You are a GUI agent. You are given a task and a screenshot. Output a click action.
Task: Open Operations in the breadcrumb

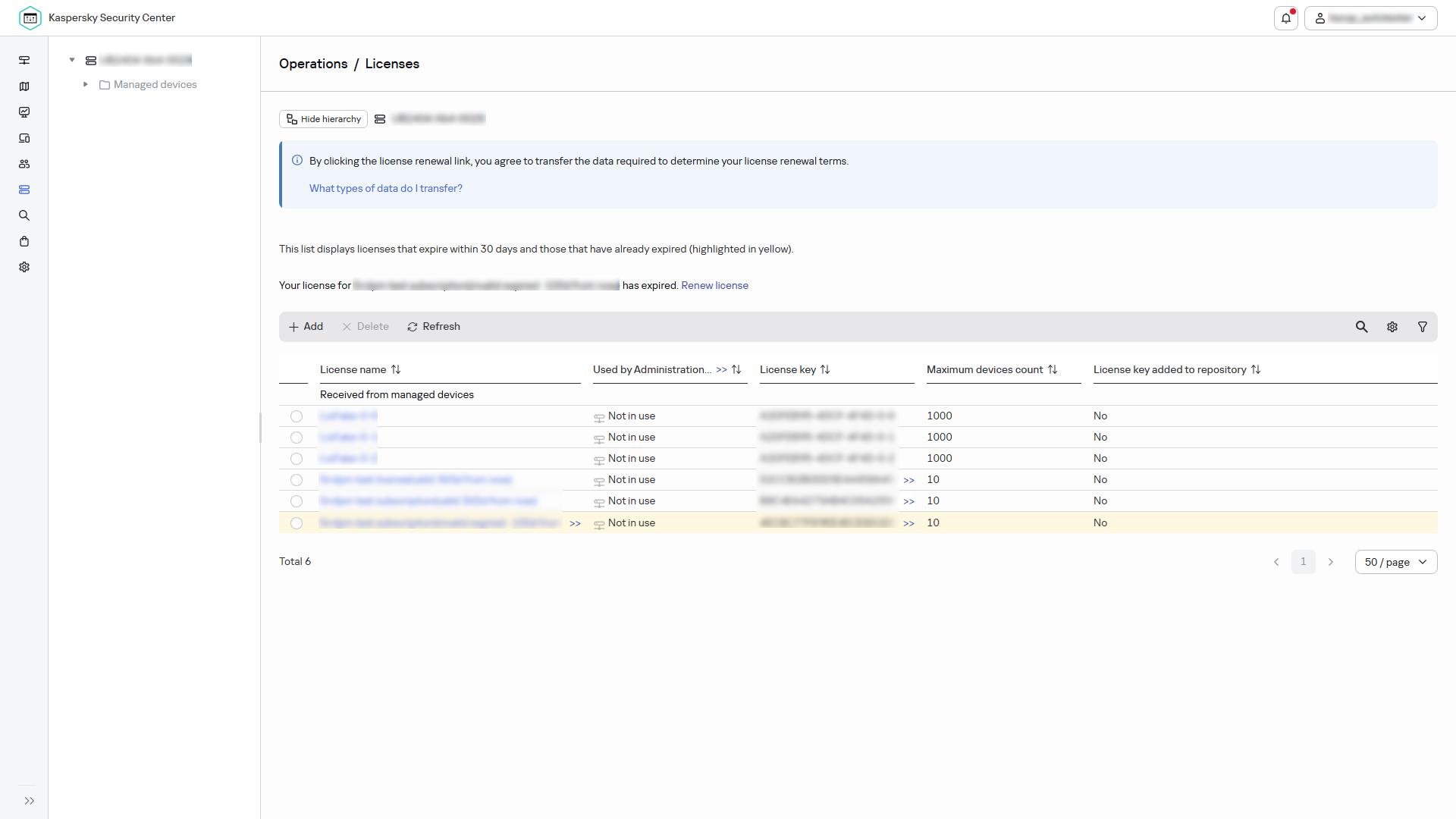pyautogui.click(x=313, y=64)
